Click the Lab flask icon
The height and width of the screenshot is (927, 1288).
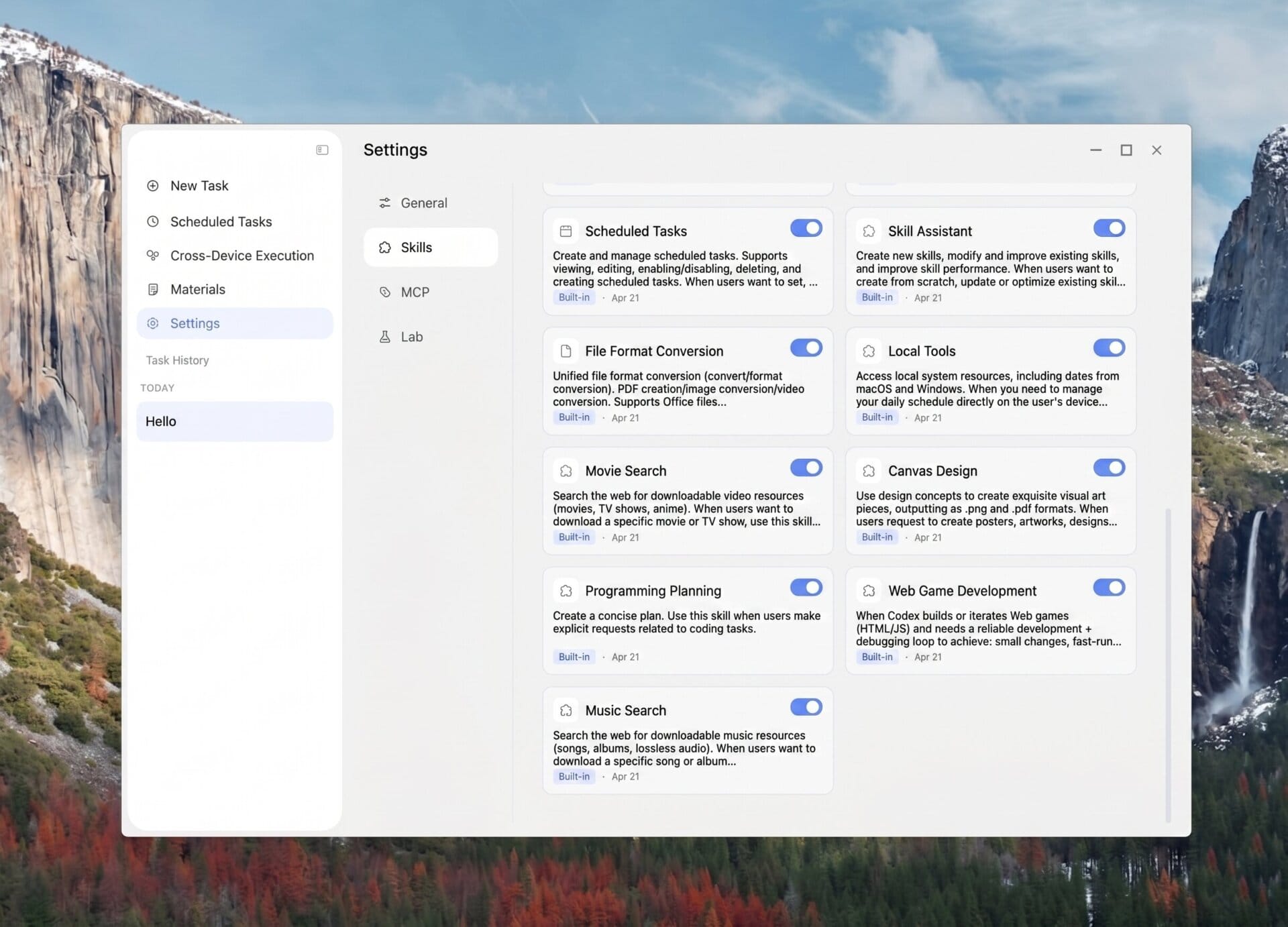pyautogui.click(x=384, y=337)
